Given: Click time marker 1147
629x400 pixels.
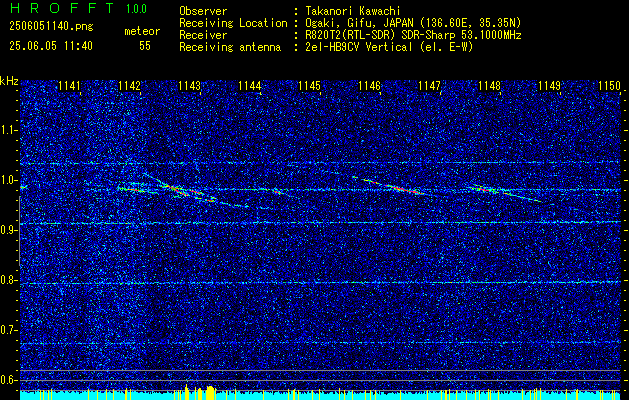Looking at the screenshot, I should coord(430,86).
